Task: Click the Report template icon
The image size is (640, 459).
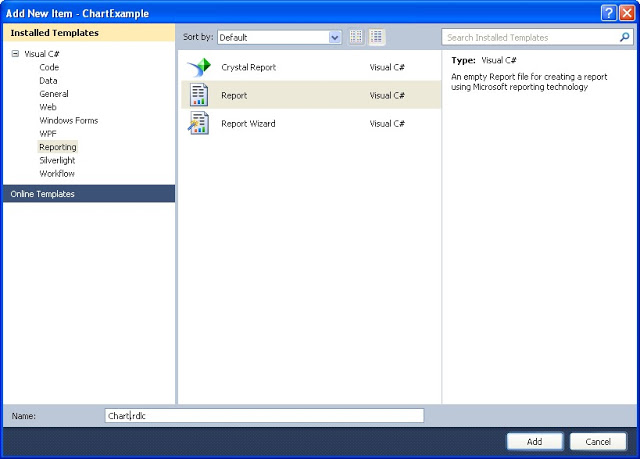Action: [x=199, y=95]
